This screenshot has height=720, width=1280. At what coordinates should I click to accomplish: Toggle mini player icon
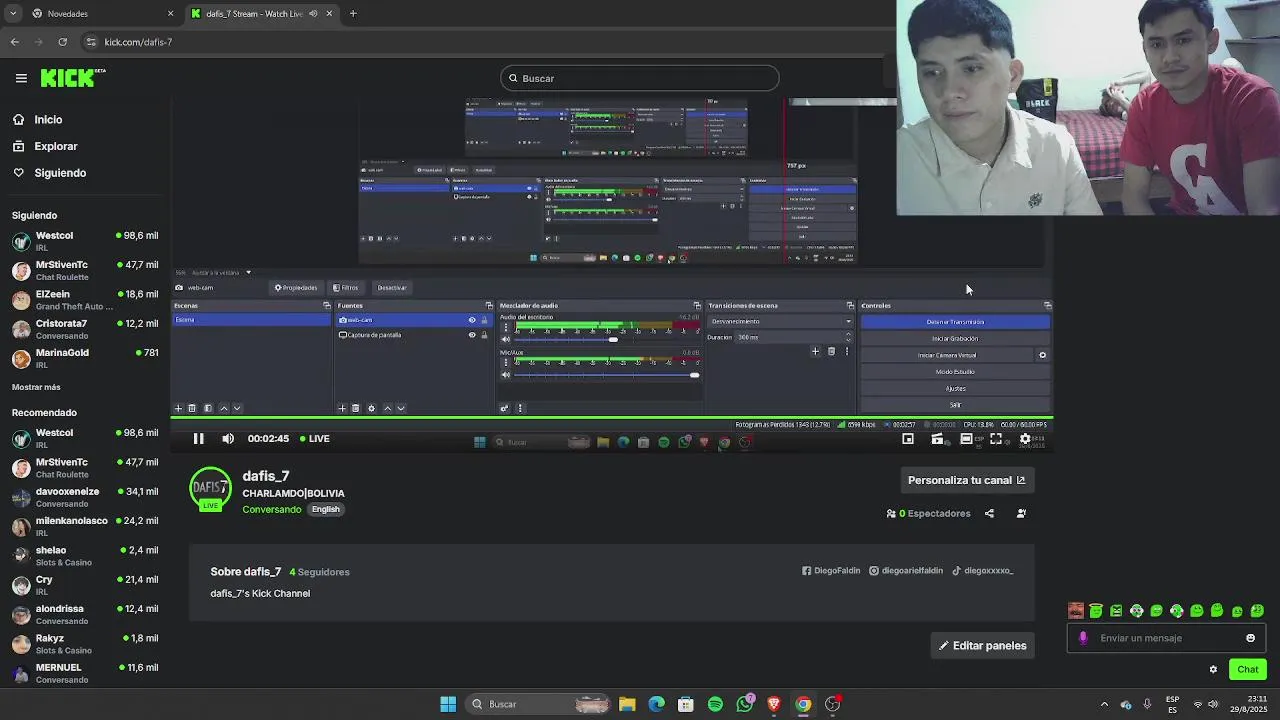[908, 439]
